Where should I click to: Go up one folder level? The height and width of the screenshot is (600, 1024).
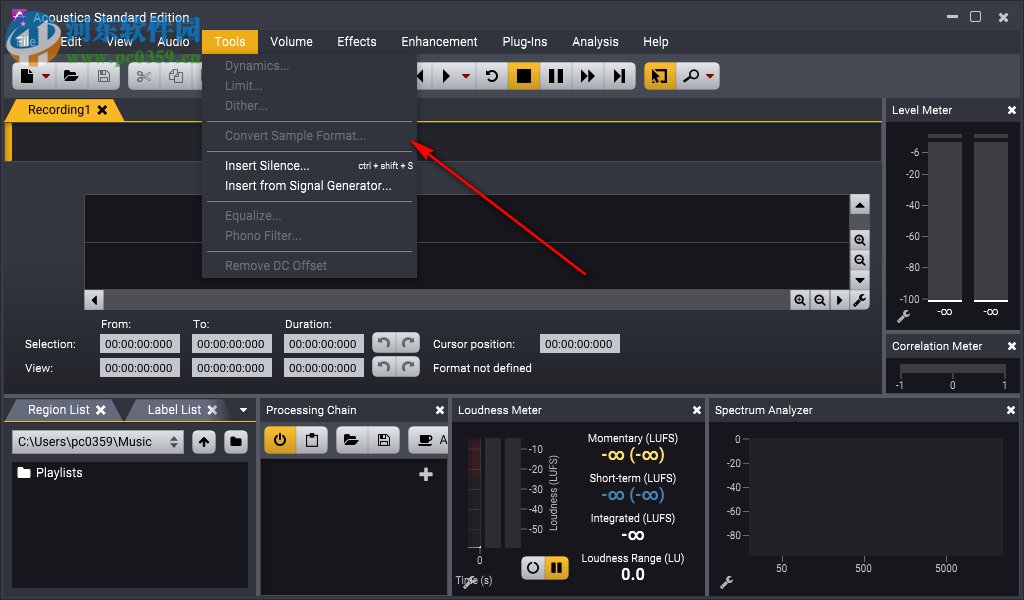coord(204,441)
